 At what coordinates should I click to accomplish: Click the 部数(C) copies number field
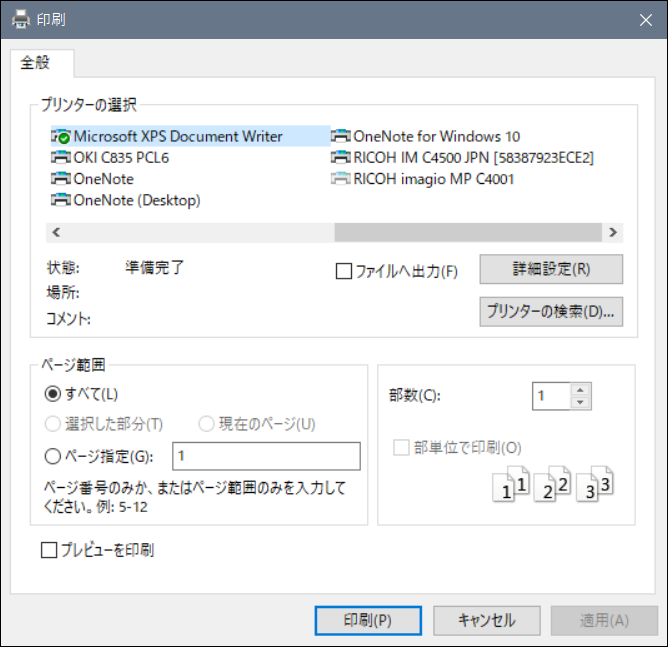click(x=551, y=396)
